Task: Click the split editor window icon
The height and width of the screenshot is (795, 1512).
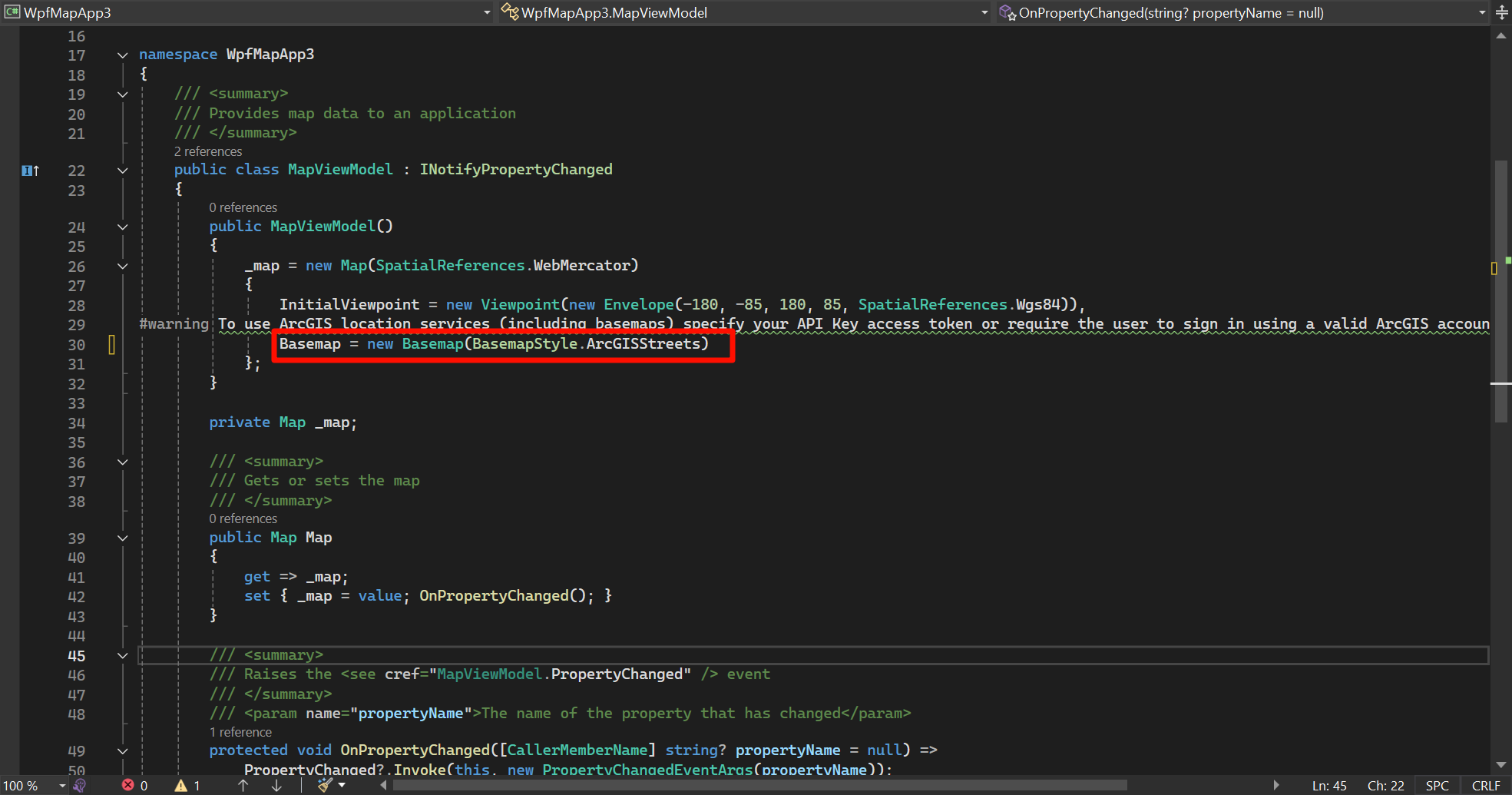Action: [x=1502, y=12]
